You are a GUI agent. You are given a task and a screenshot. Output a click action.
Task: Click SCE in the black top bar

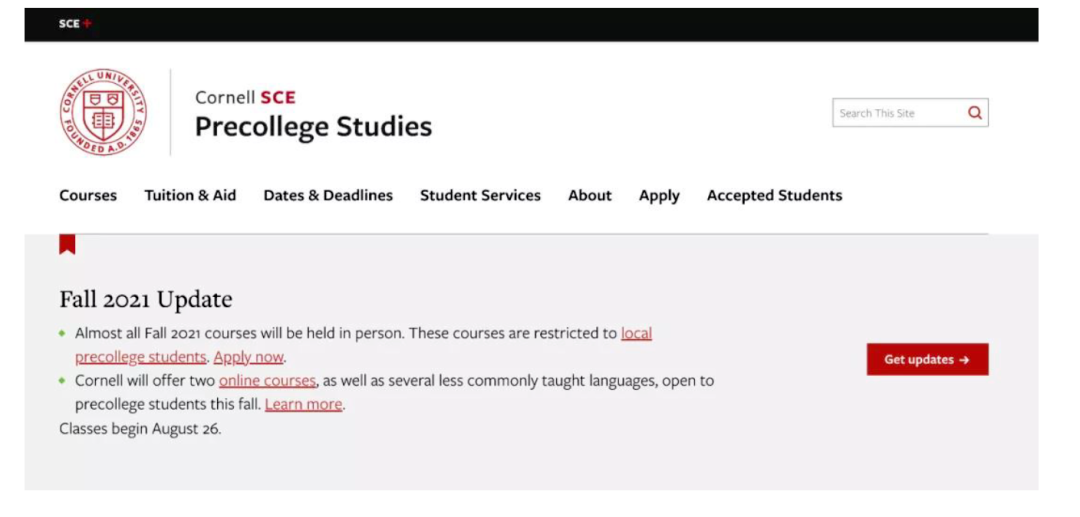pyautogui.click(x=69, y=24)
